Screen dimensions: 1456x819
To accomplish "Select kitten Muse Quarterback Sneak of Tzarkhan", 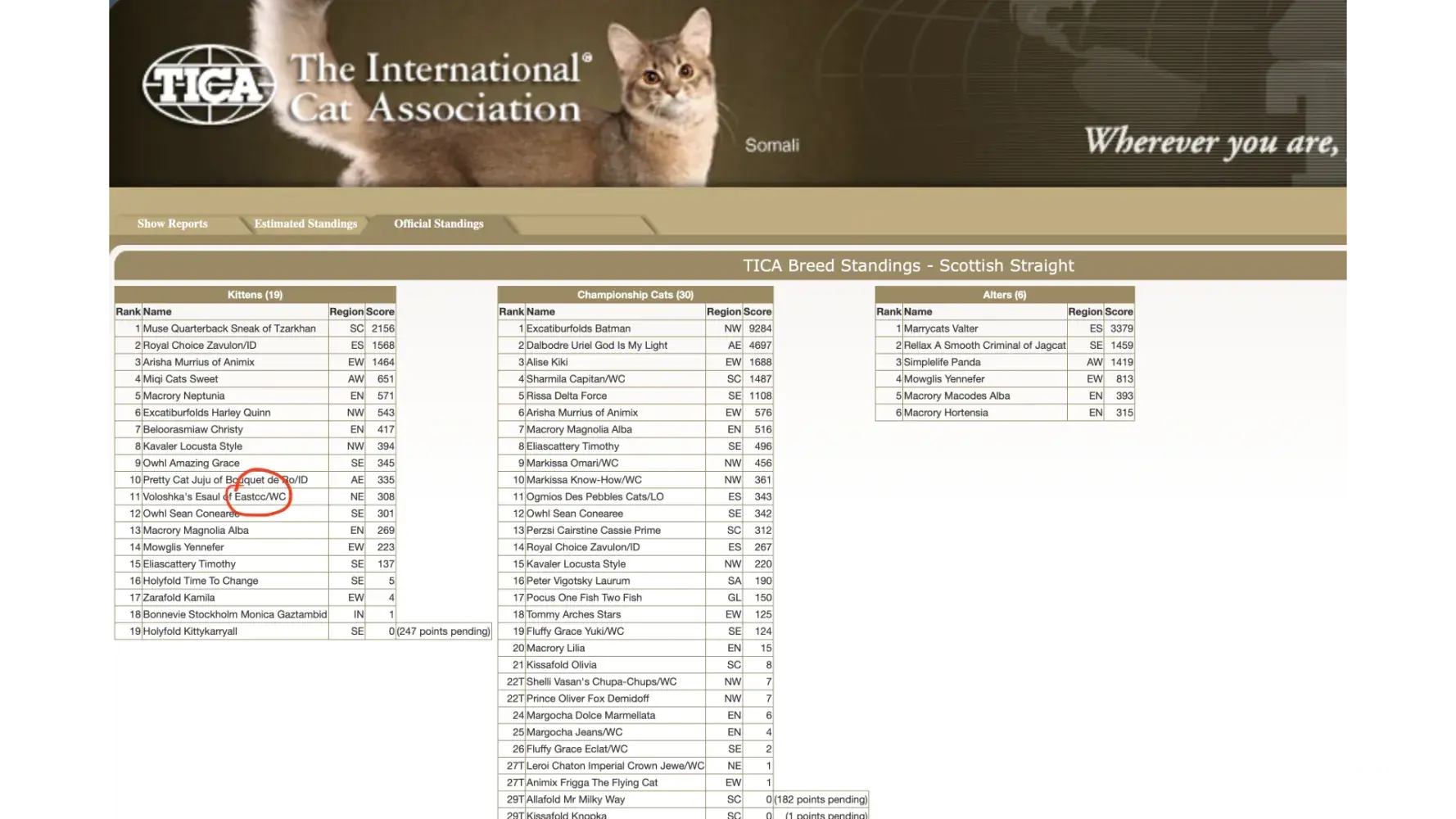I will click(229, 328).
